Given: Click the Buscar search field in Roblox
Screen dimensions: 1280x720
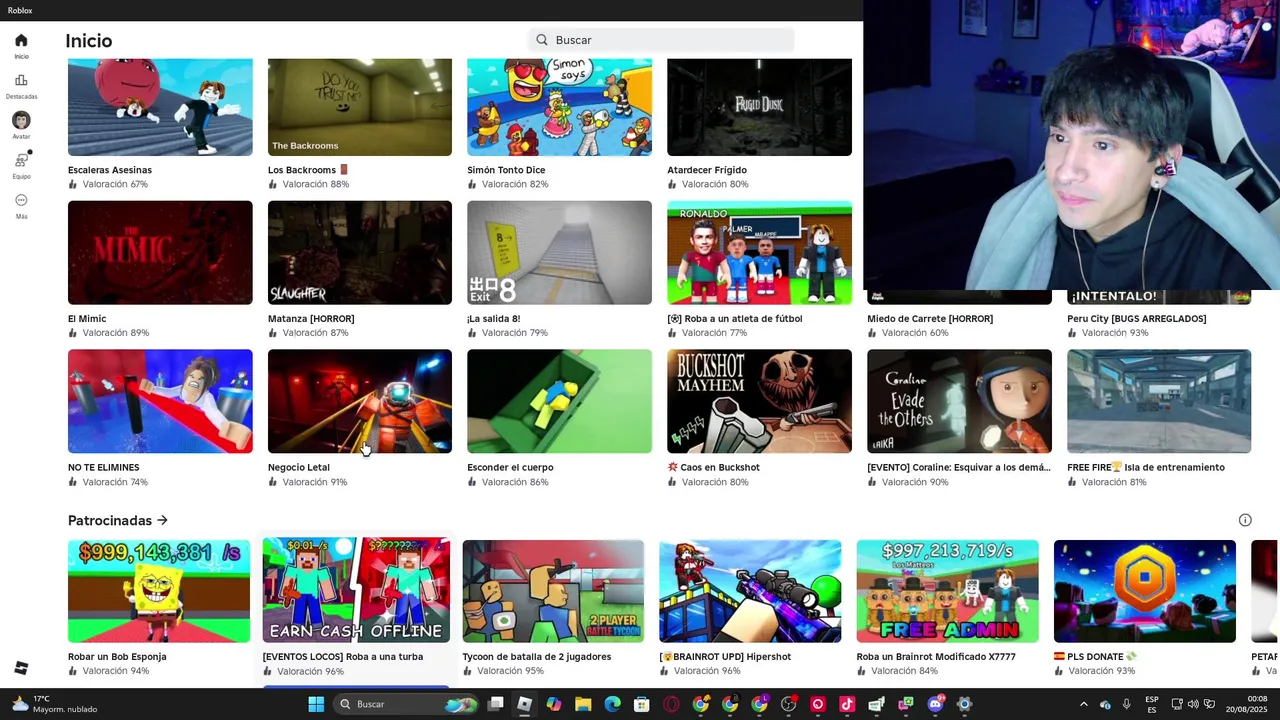Looking at the screenshot, I should (x=662, y=40).
